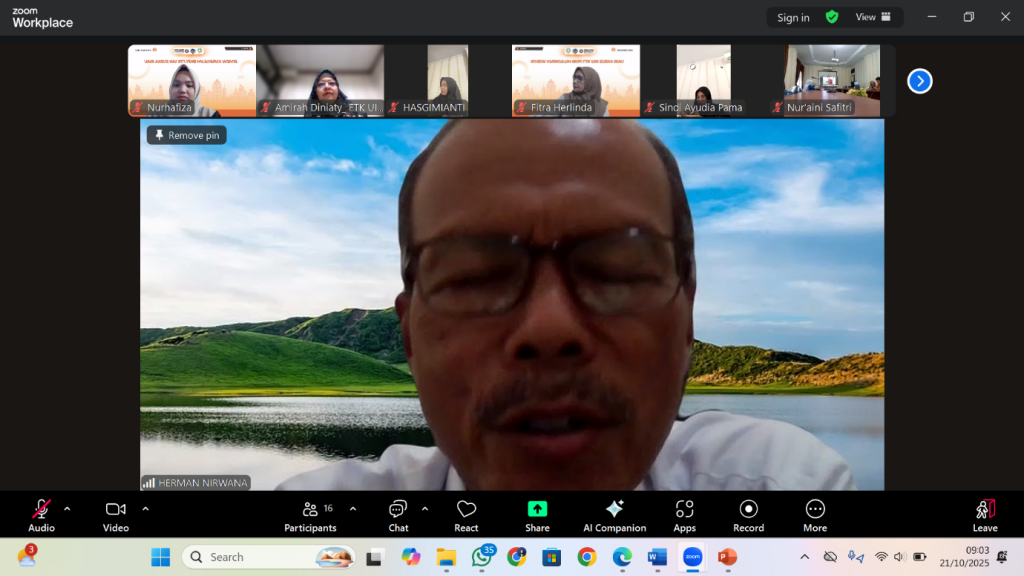Screen dimensions: 1024x576
Task: Open the View layout menu
Action: tap(873, 17)
